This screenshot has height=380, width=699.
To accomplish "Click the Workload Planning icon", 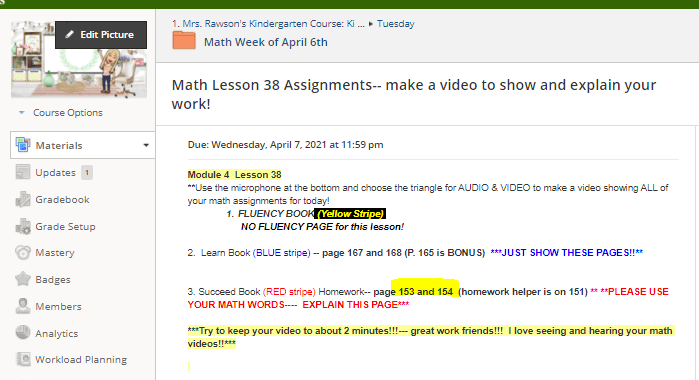I will 23,359.
